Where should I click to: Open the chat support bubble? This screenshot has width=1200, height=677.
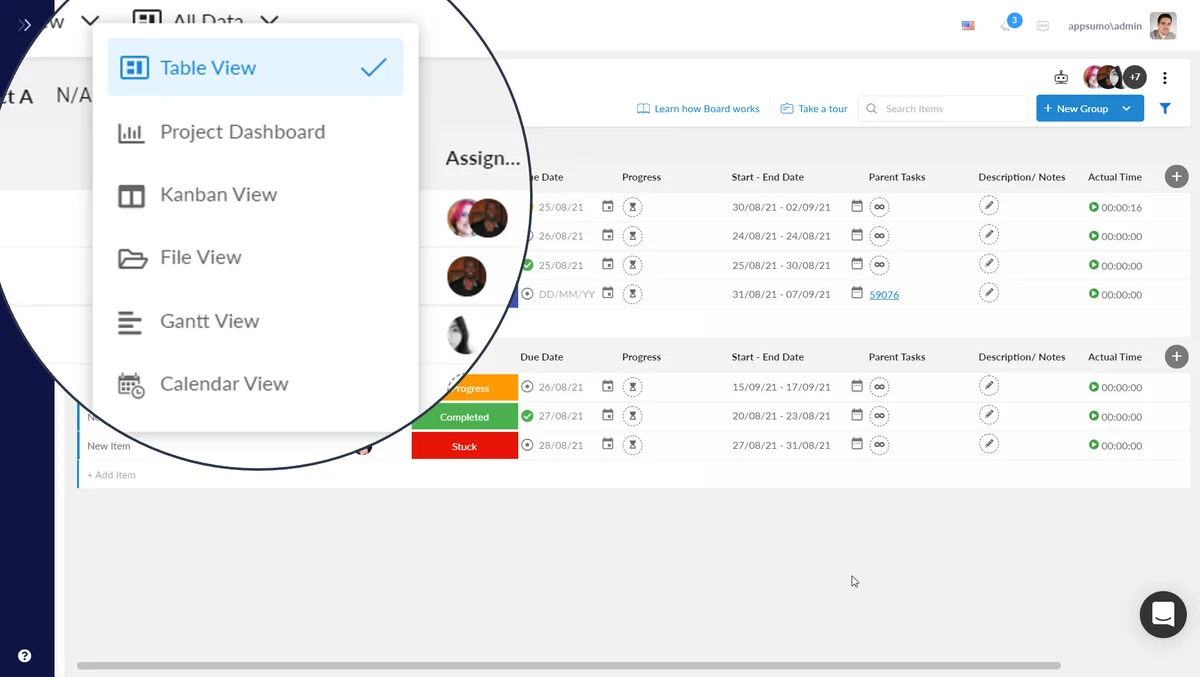1162,614
